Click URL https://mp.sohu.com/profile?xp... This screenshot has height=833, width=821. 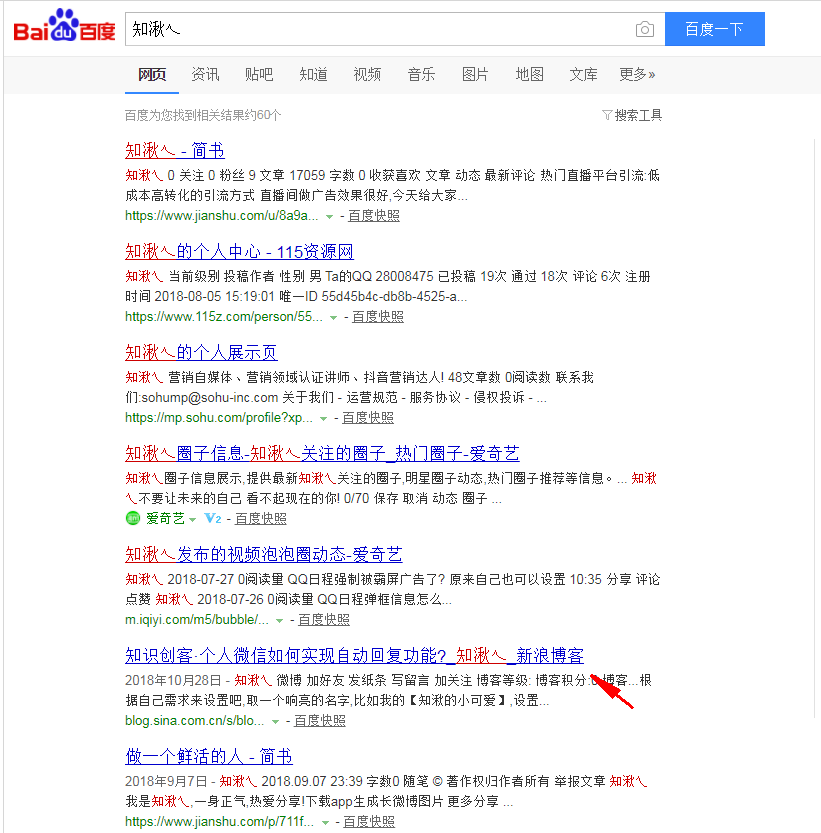219,418
